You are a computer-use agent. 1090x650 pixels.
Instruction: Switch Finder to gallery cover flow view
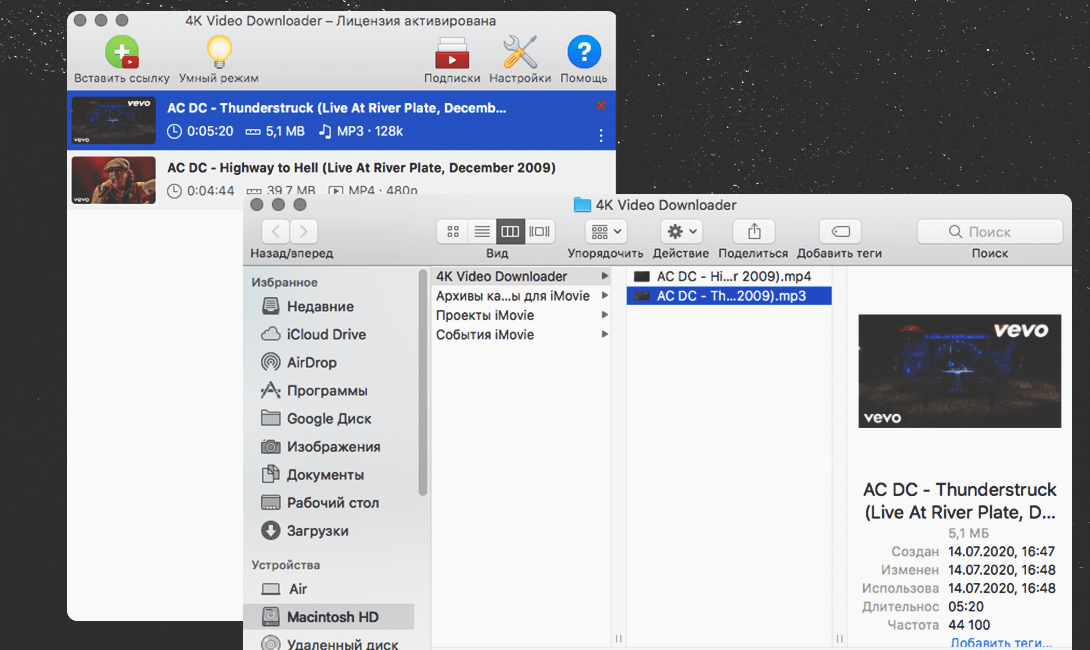click(539, 231)
